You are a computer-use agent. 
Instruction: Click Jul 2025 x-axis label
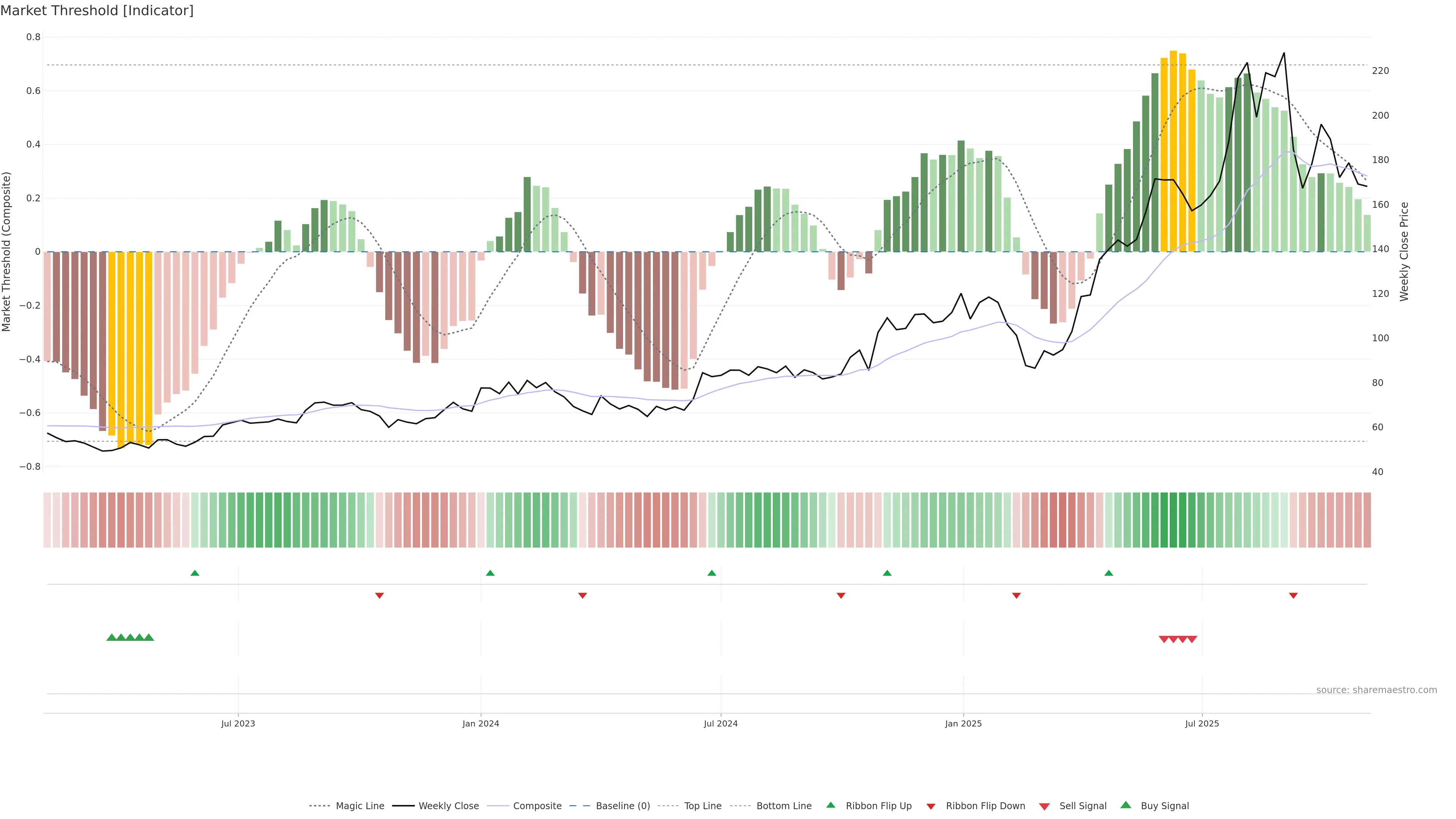[x=1202, y=724]
